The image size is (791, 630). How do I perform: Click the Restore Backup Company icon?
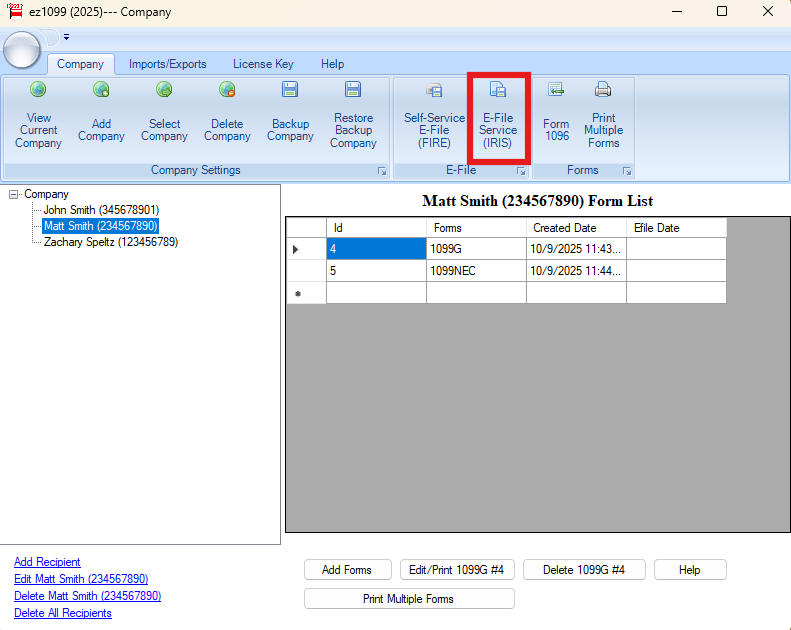click(x=353, y=90)
